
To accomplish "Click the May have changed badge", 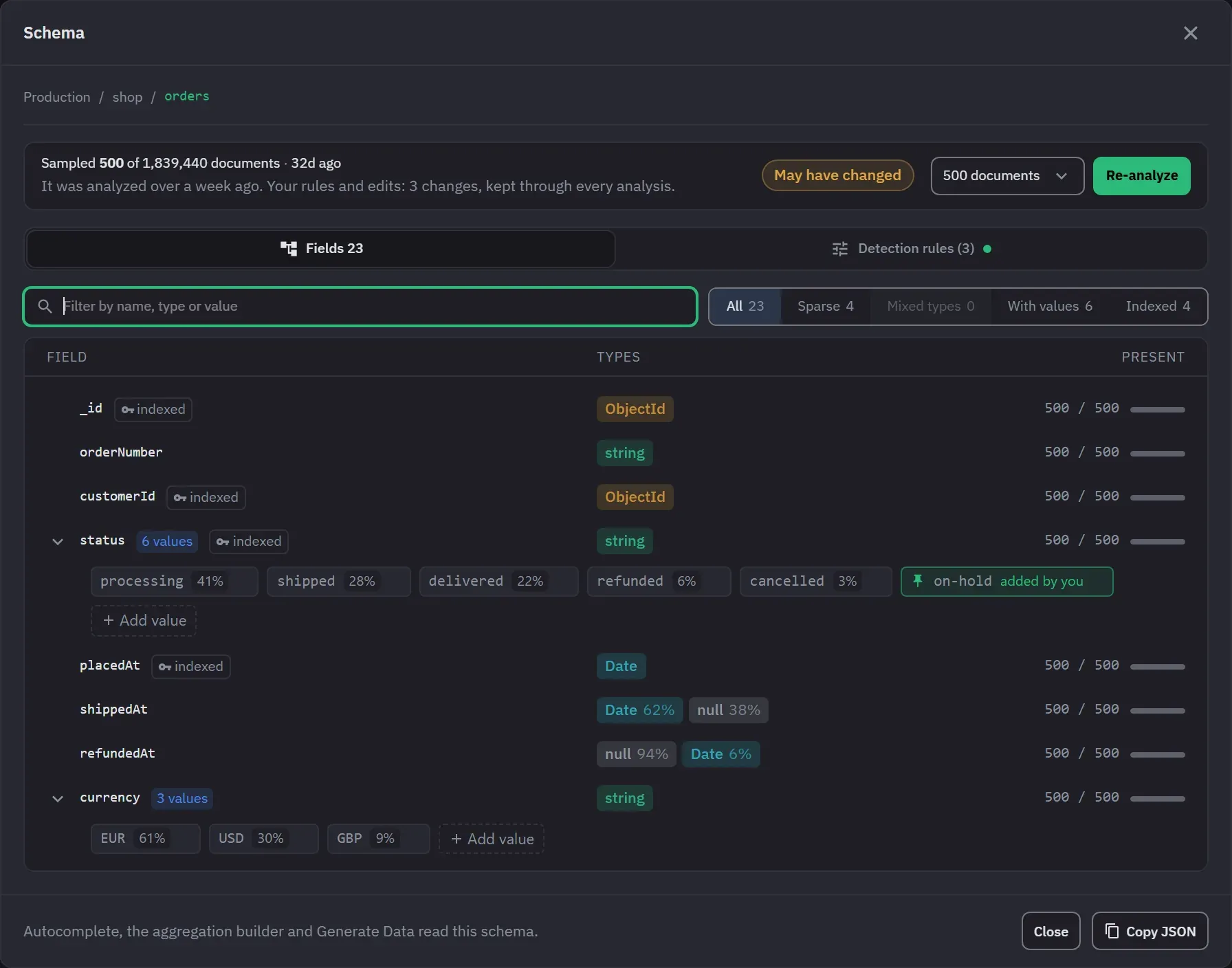I will coord(837,175).
